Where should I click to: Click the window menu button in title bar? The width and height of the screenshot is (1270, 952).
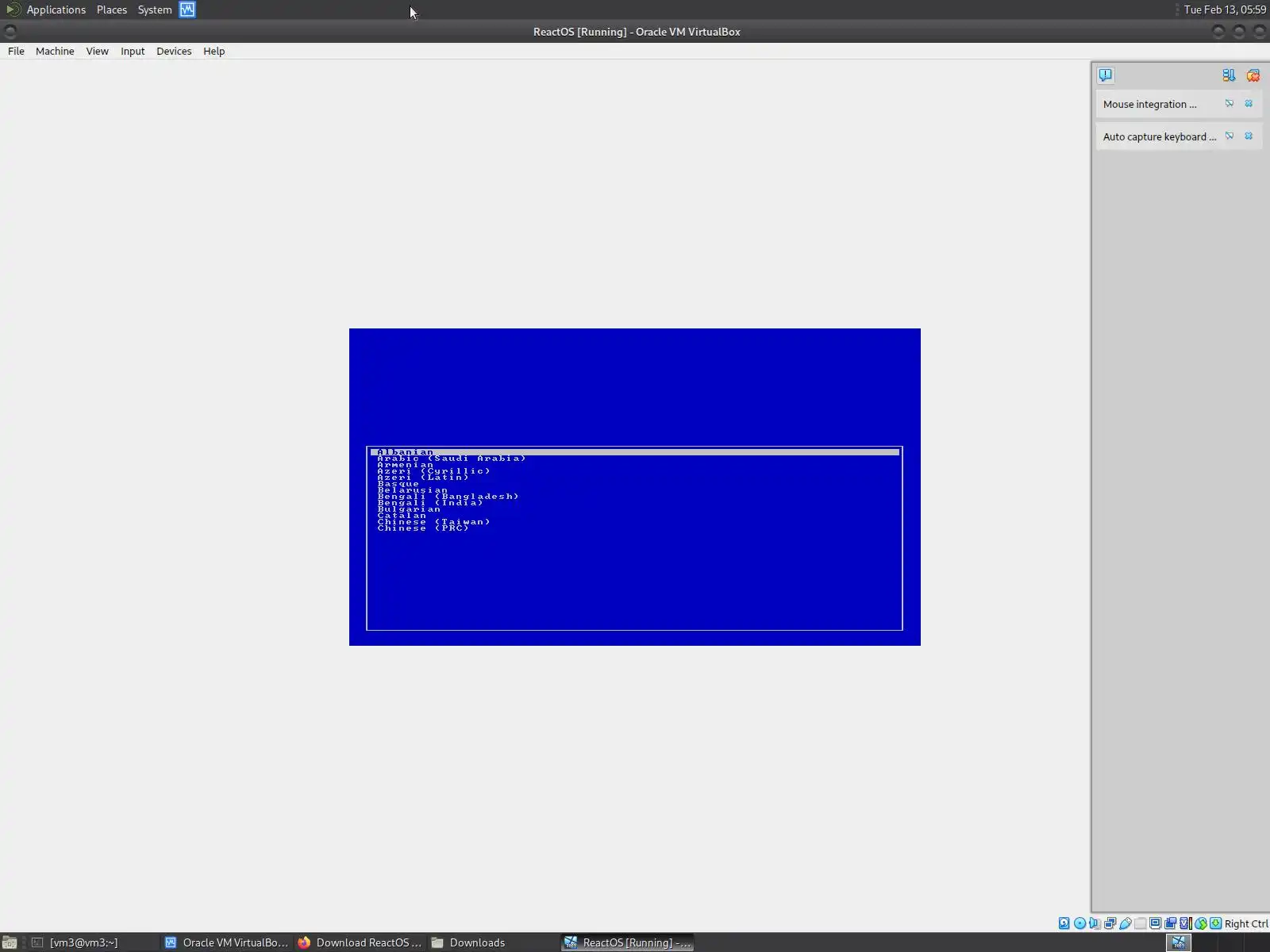point(10,32)
